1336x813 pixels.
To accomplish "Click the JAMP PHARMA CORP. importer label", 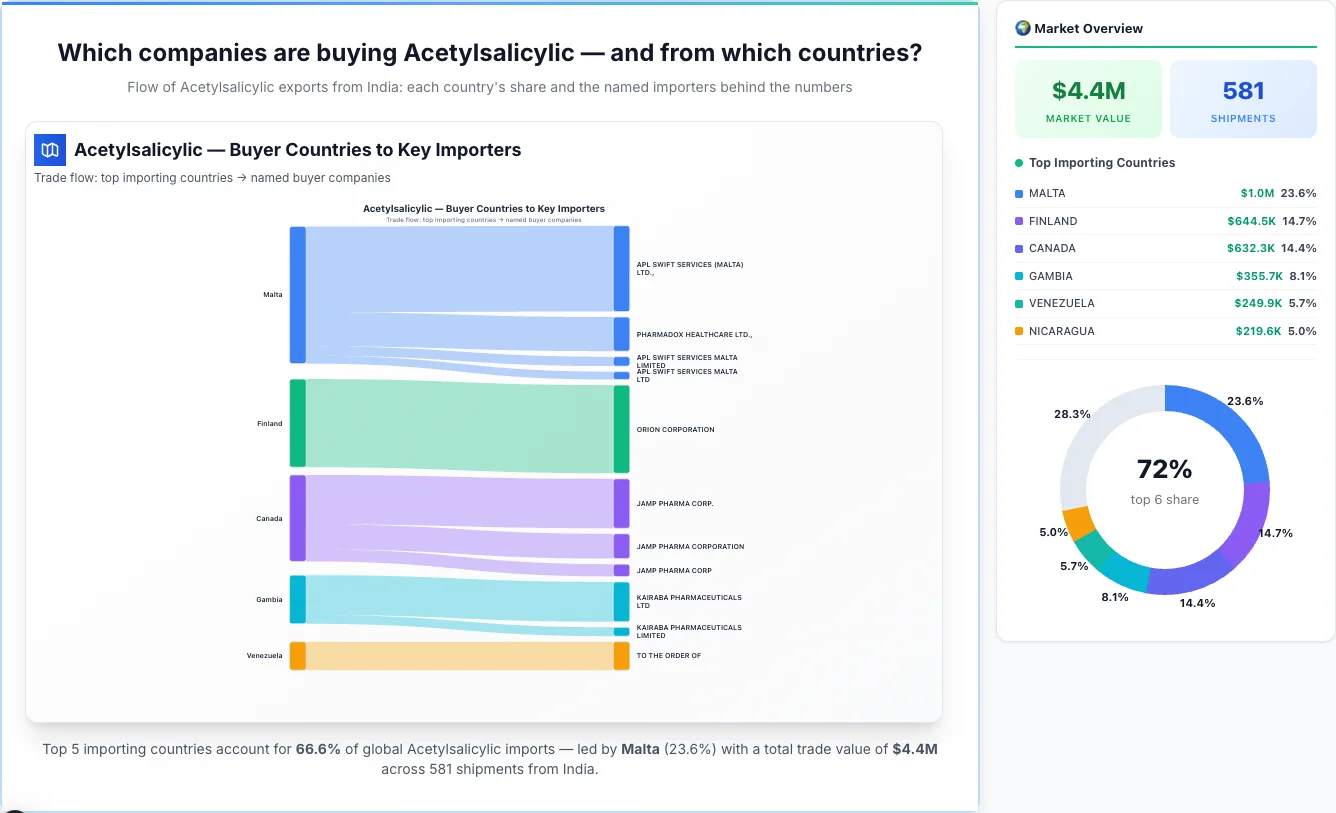I will pos(674,503).
